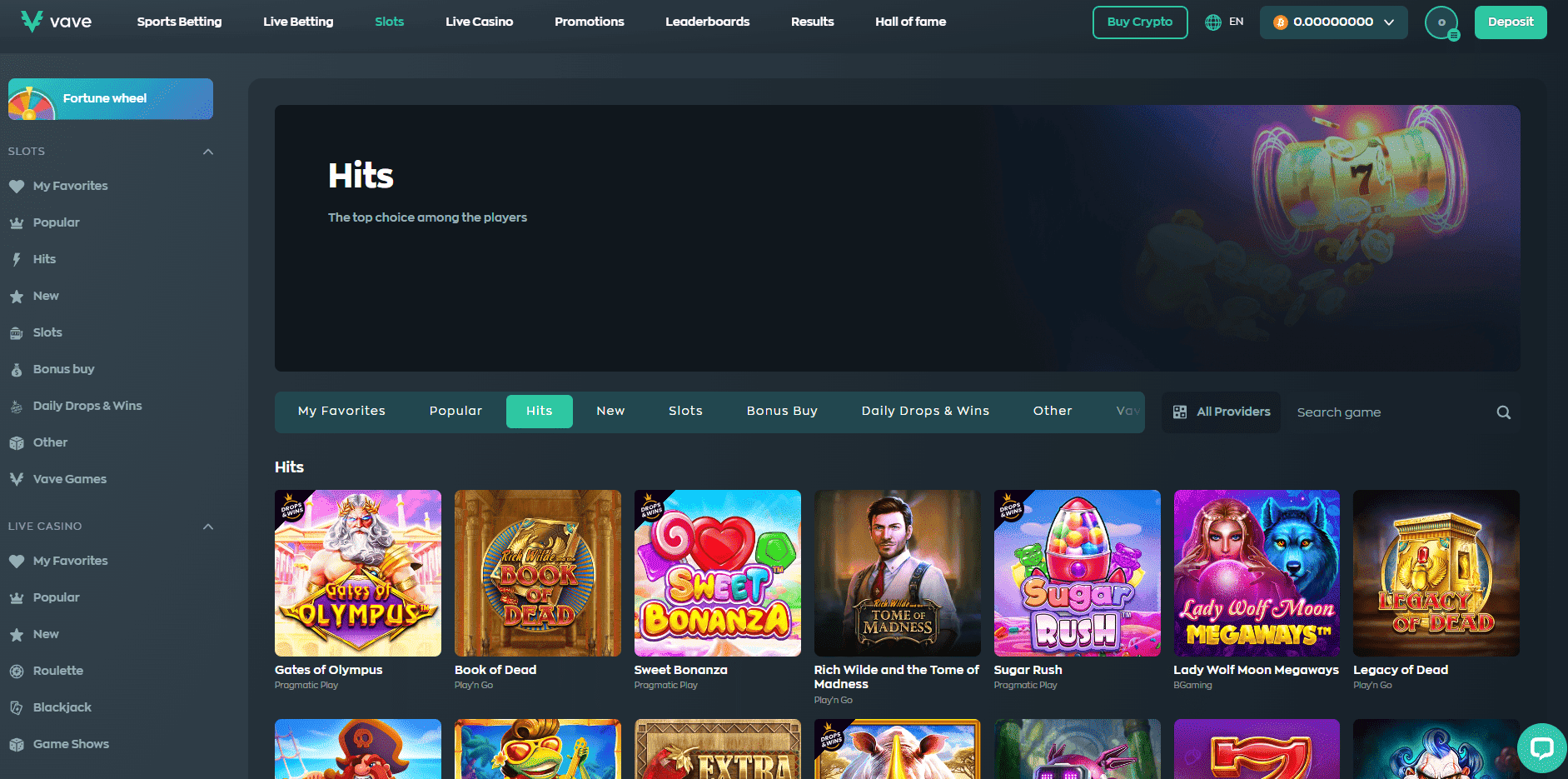Switch to My Favorites category tab
Viewport: 1568px width, 779px height.
point(341,412)
